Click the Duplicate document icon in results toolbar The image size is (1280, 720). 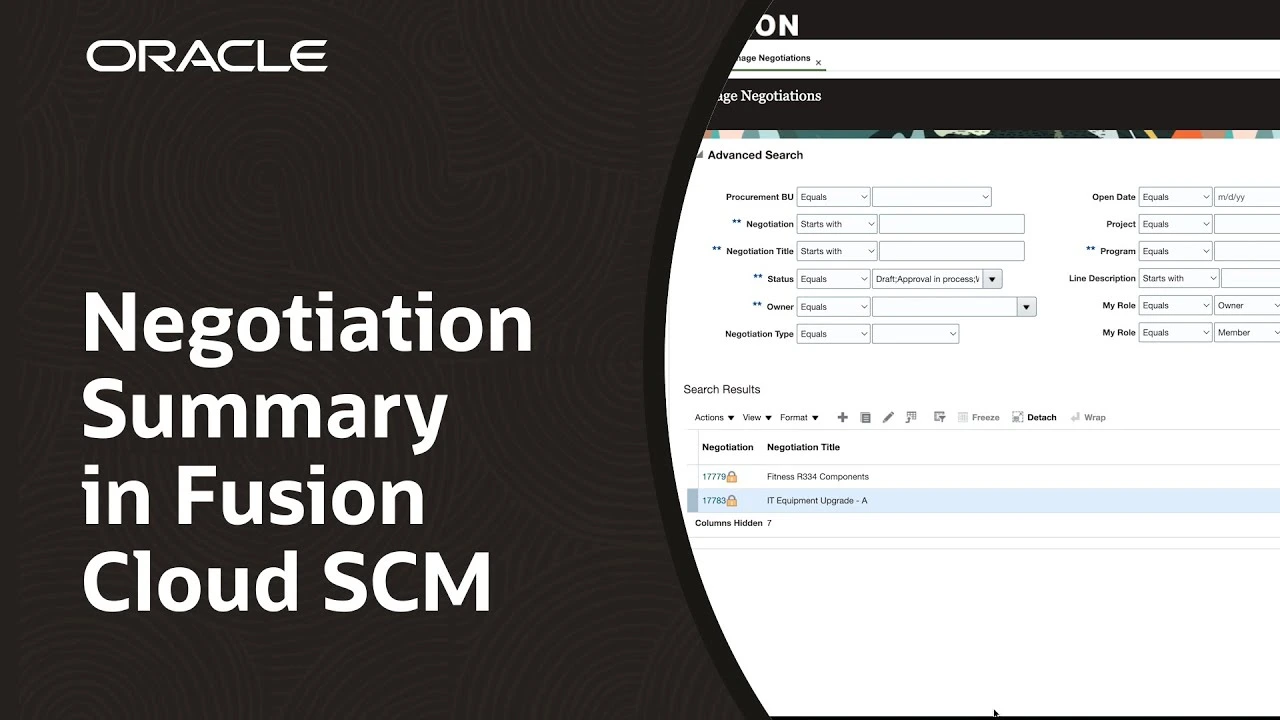tap(865, 417)
